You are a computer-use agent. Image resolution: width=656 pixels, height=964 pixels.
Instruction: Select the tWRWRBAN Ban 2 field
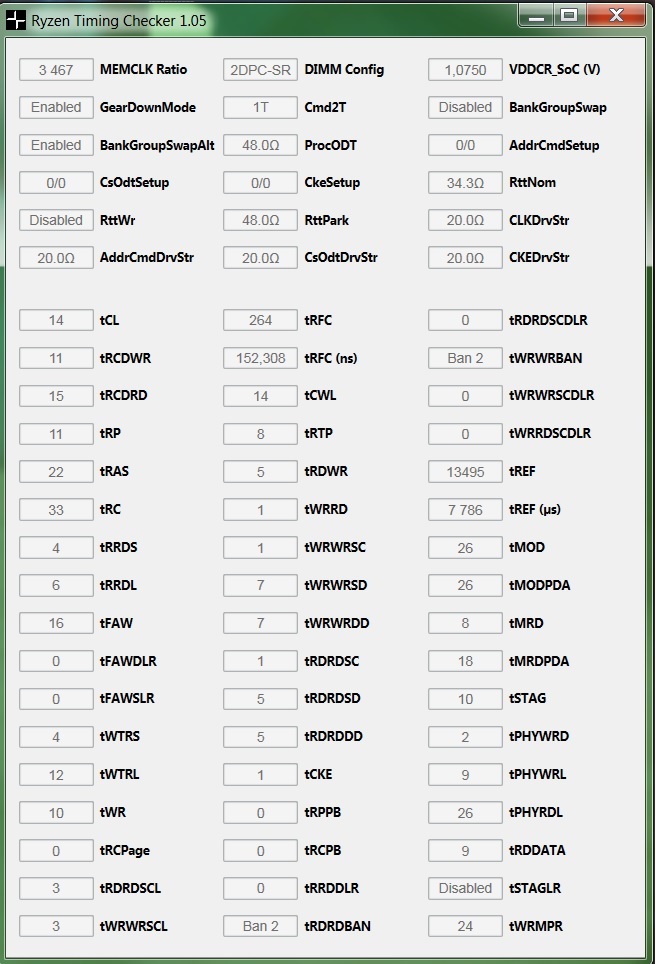465,358
